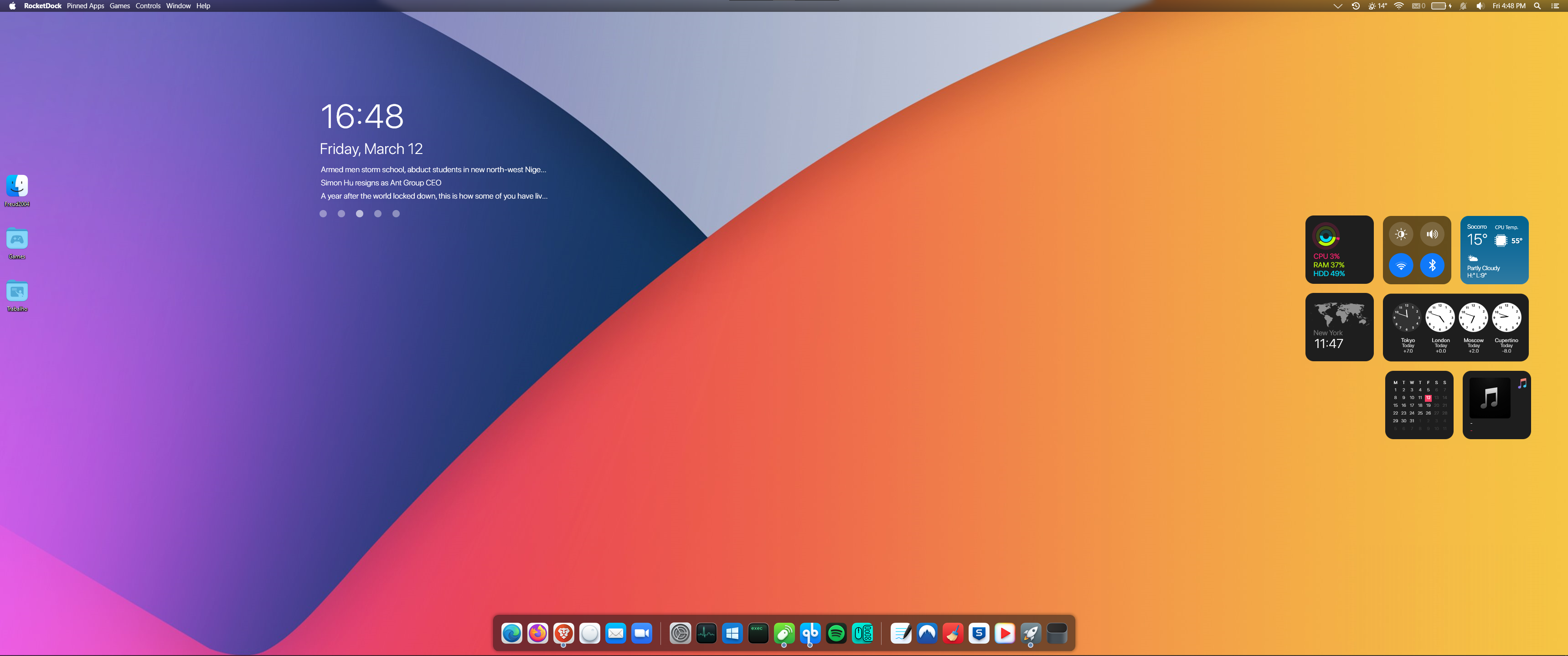Open Spotify in the dock
Image resolution: width=1568 pixels, height=656 pixels.
(x=836, y=634)
